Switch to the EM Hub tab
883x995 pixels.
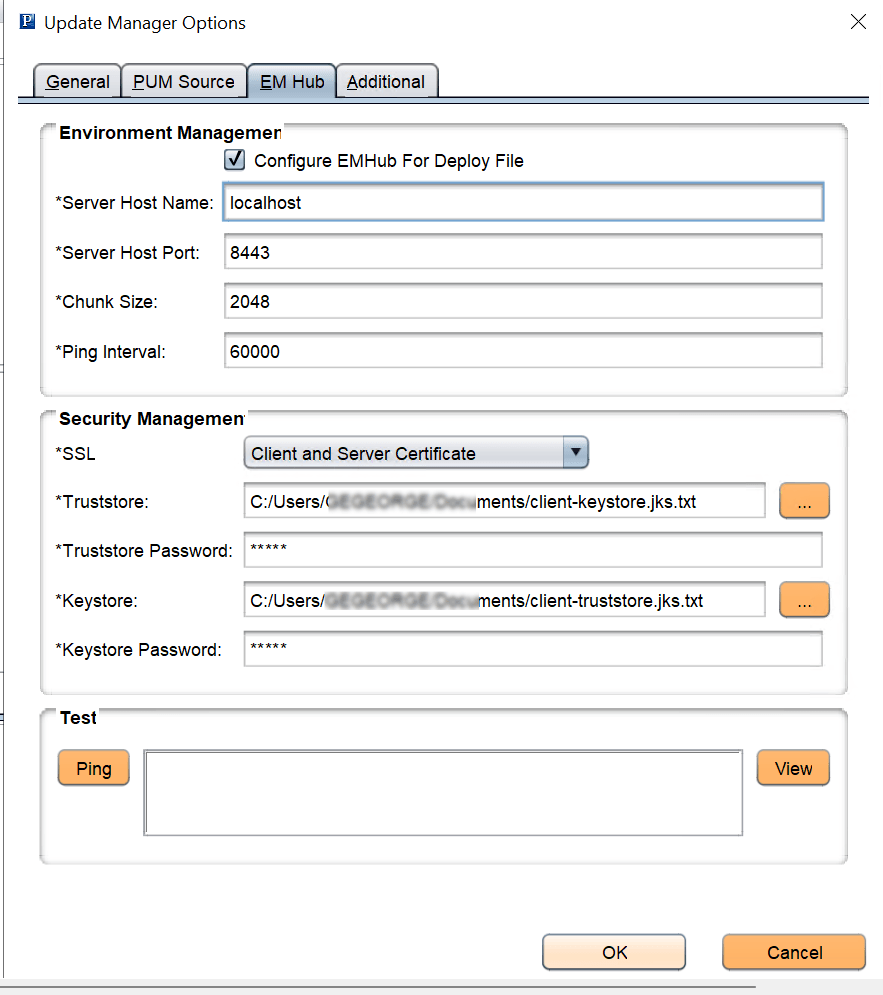pyautogui.click(x=291, y=81)
